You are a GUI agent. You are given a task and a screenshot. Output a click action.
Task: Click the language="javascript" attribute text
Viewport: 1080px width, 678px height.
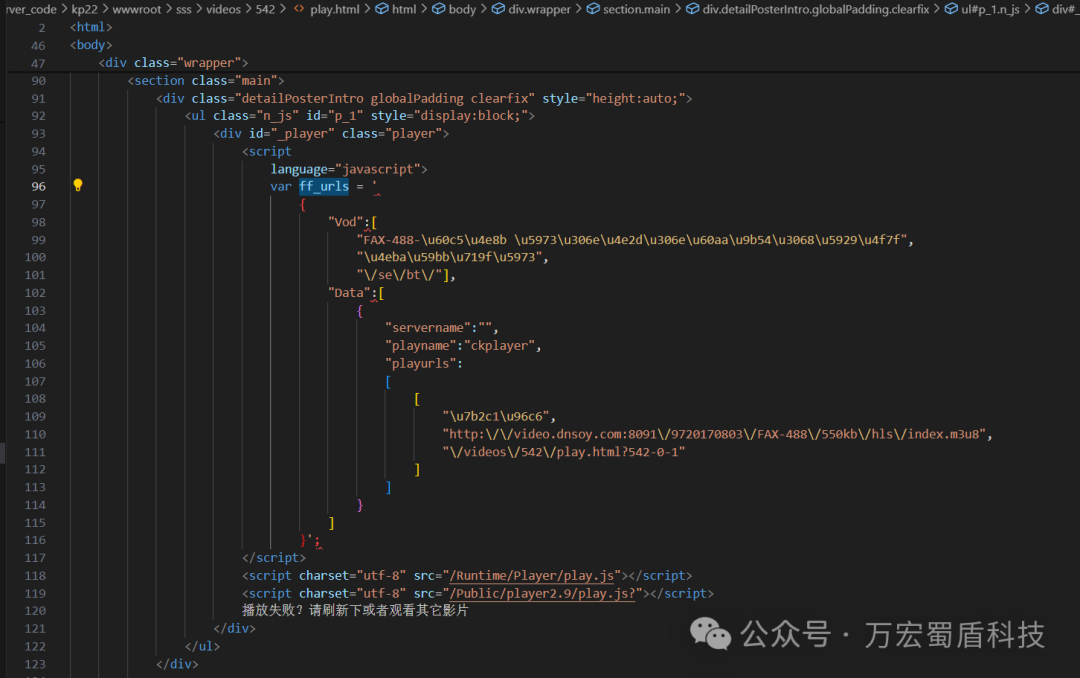click(345, 169)
